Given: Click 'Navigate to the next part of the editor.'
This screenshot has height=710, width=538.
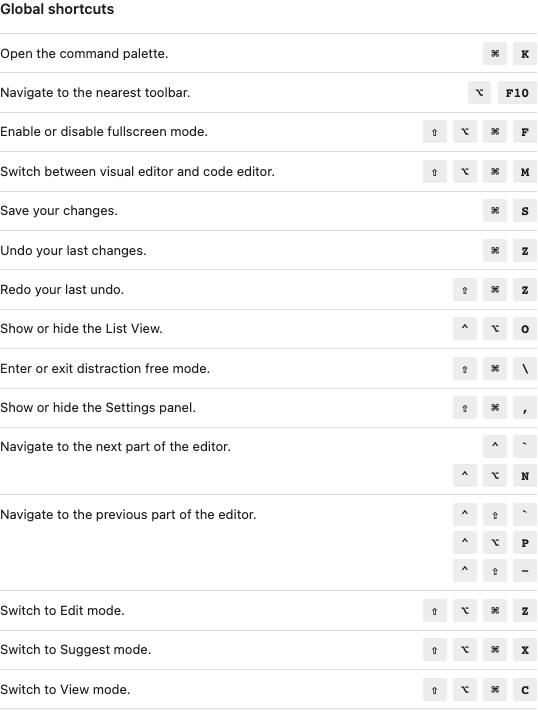Looking at the screenshot, I should coord(115,446).
